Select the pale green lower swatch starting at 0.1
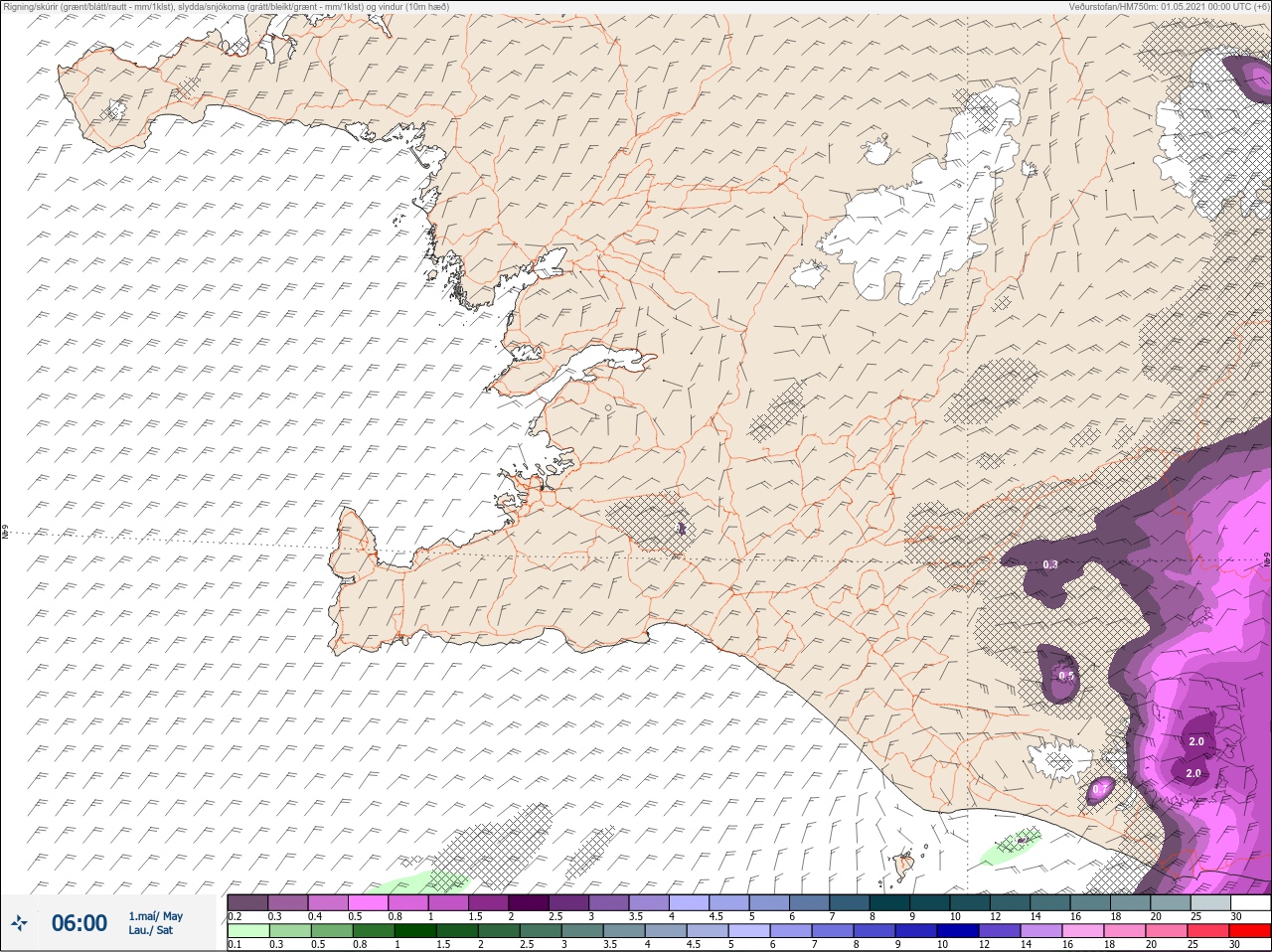 click(247, 931)
